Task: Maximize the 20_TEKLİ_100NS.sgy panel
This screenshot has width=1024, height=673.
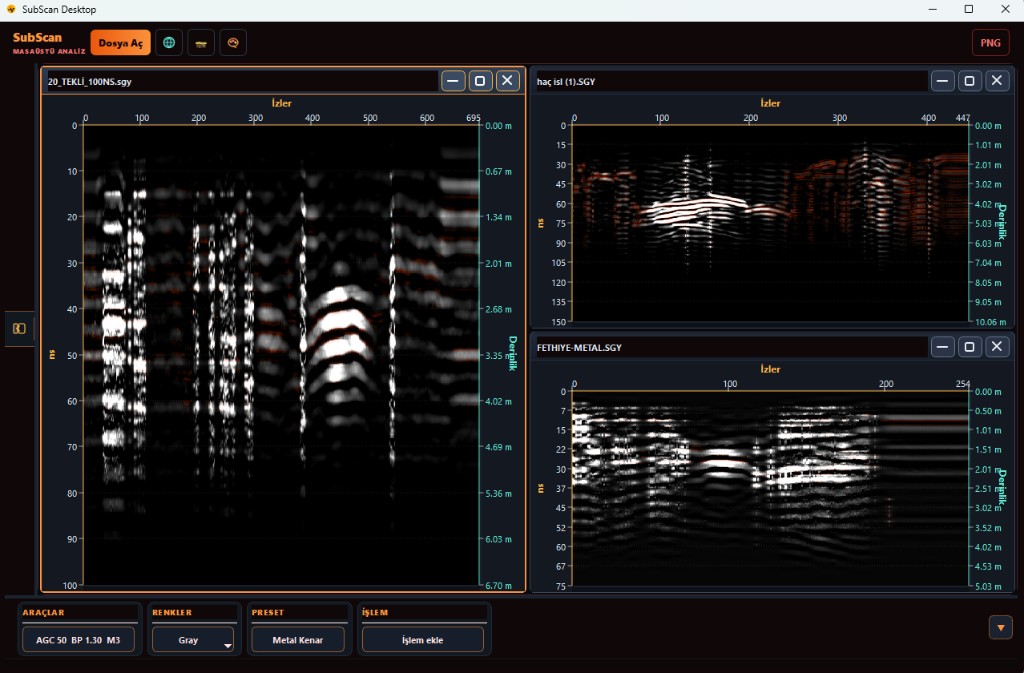Action: click(x=480, y=81)
